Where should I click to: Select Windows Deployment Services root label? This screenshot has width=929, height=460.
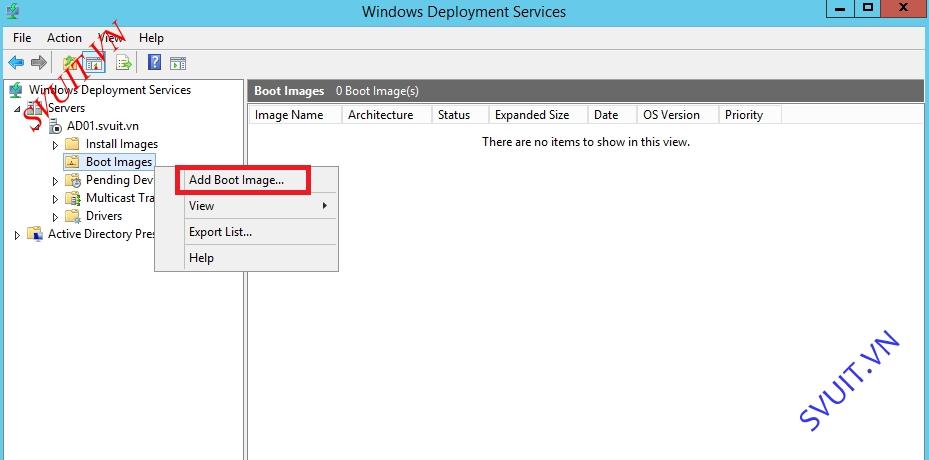click(110, 90)
